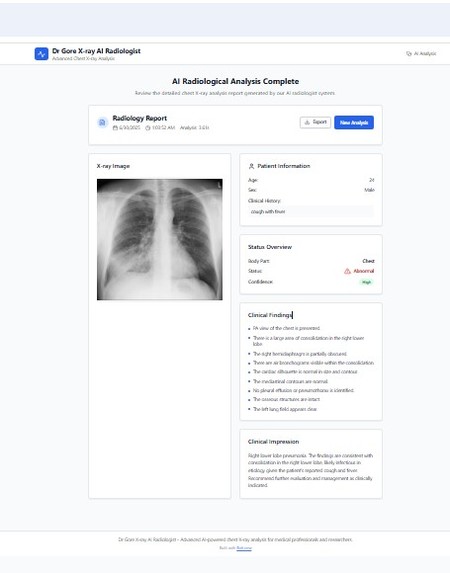The height and width of the screenshot is (573, 450).
Task: Click the report analysis duration text
Action: click(194, 128)
